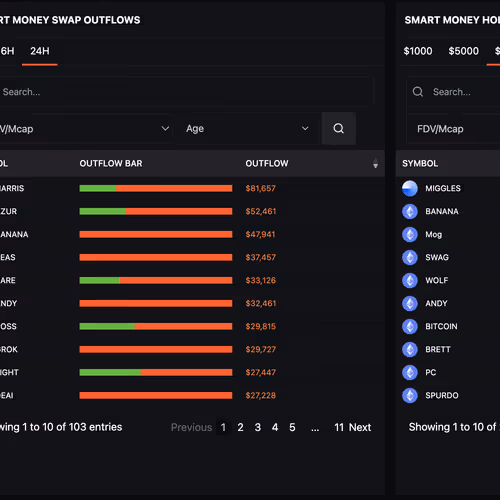Open the FDV/Mcap dropdown in outflows panel
The height and width of the screenshot is (500, 500).
tap(85, 129)
